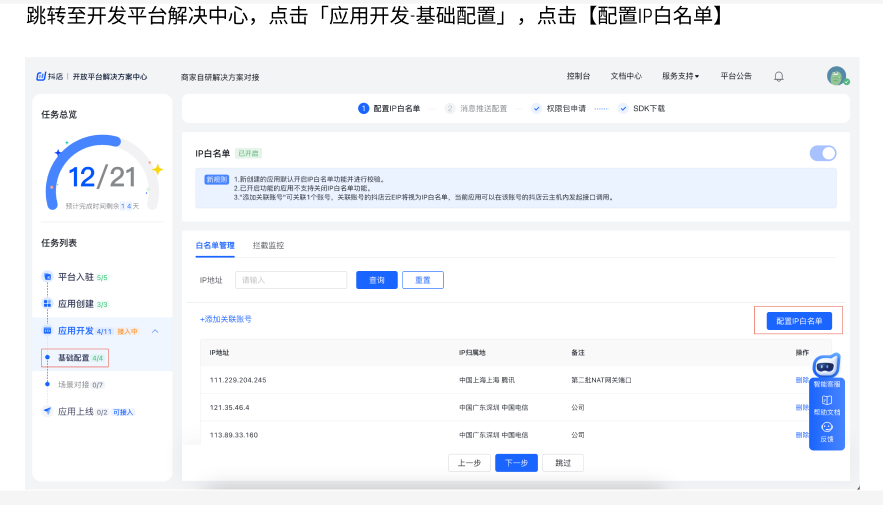Go to the 权限包申请 step

click(566, 109)
